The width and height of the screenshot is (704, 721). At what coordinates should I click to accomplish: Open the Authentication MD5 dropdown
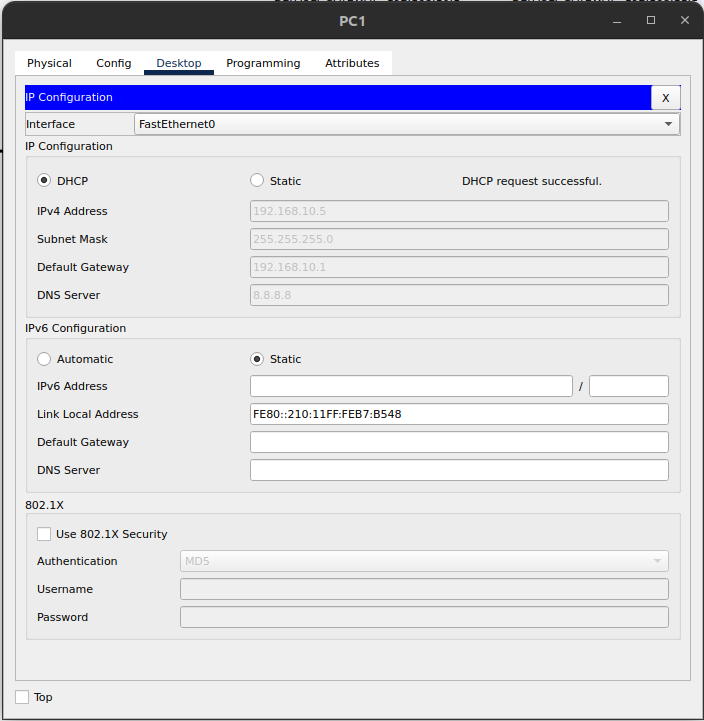[424, 561]
